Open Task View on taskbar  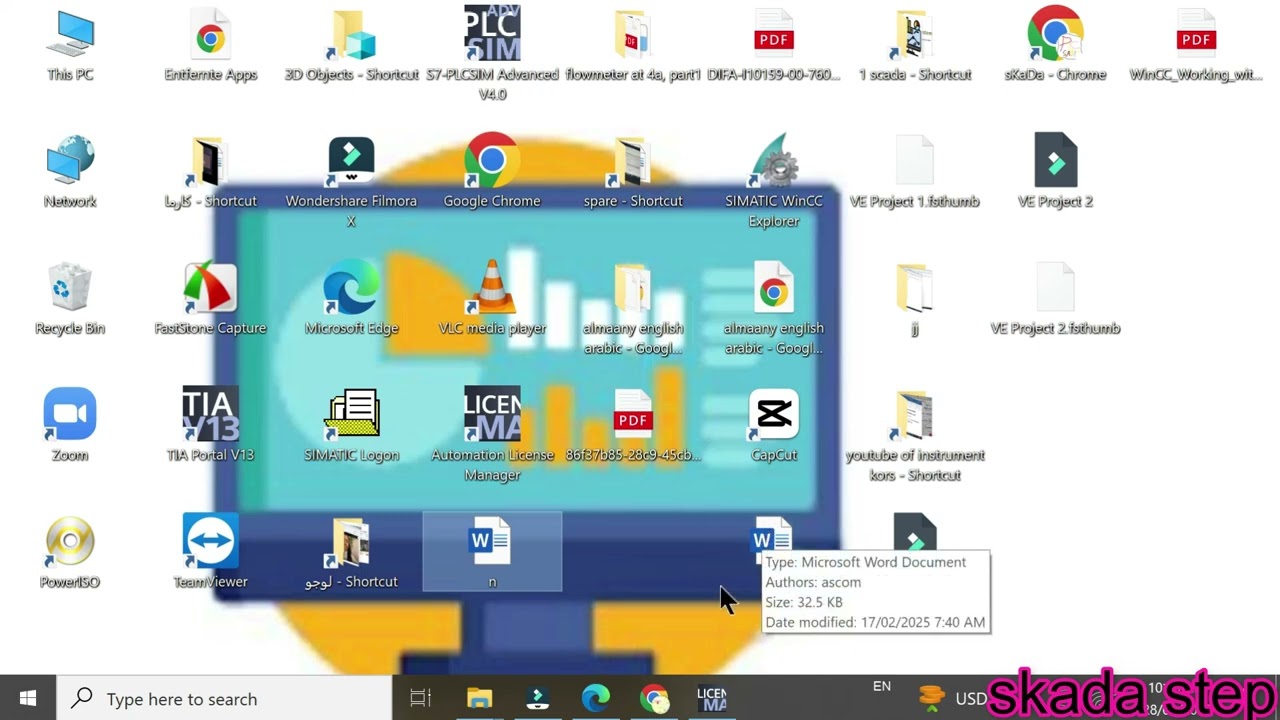point(421,698)
